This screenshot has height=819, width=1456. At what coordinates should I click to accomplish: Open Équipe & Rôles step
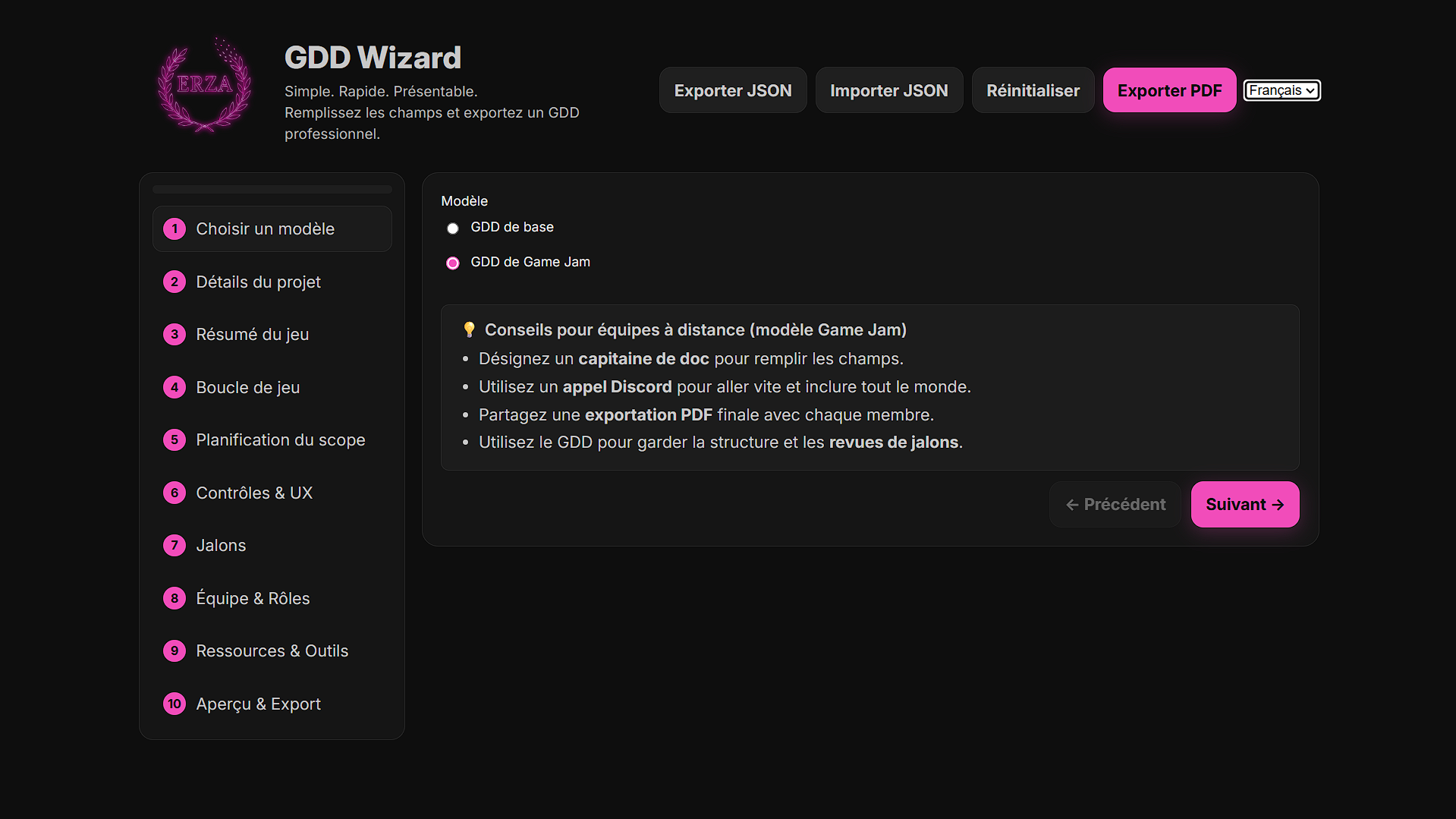(x=253, y=599)
